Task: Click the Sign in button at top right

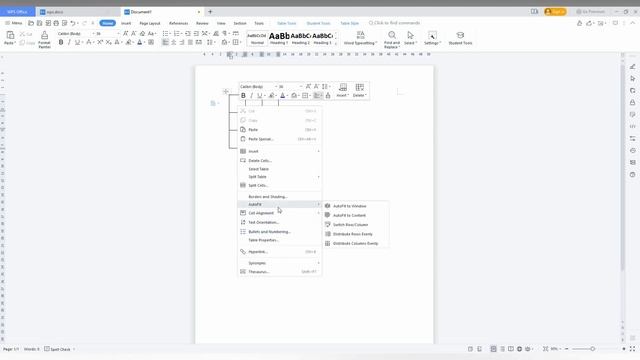Action: click(x=555, y=12)
